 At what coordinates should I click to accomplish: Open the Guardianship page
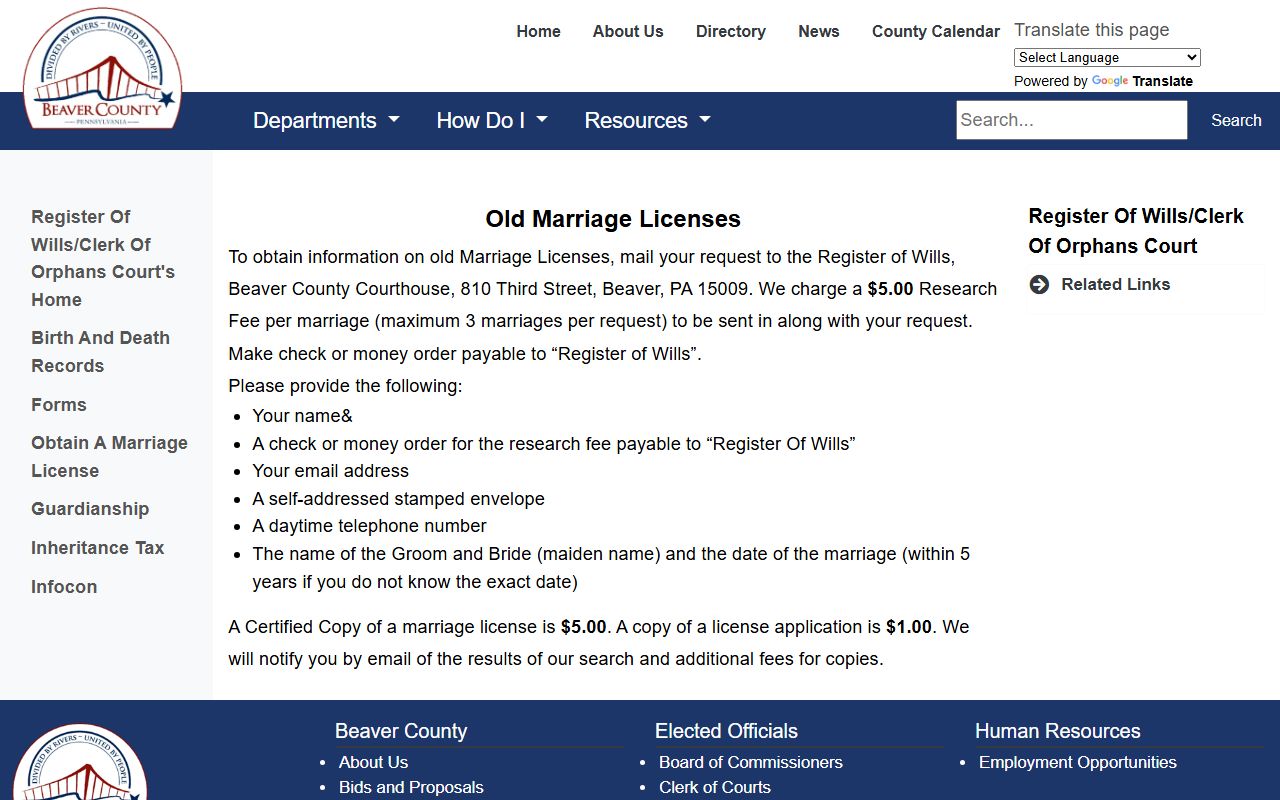tap(90, 509)
